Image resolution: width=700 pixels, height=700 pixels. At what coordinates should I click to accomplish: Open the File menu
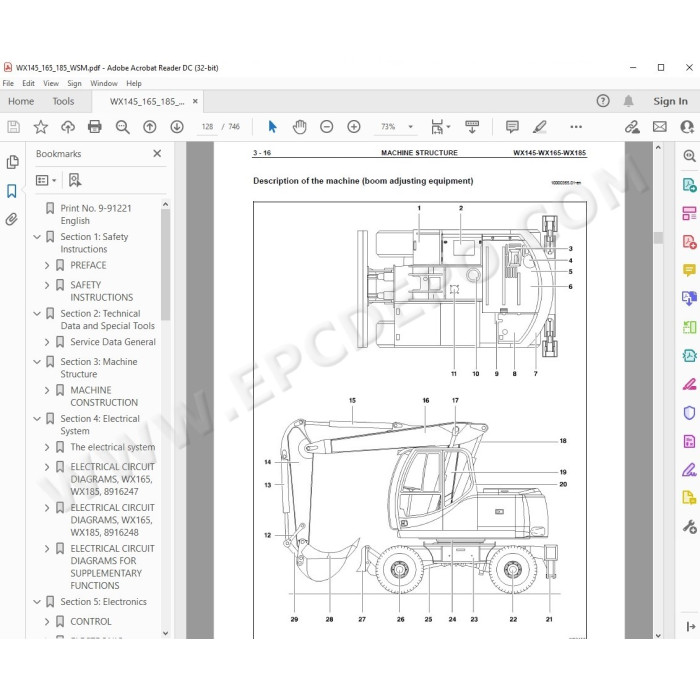coord(8,83)
